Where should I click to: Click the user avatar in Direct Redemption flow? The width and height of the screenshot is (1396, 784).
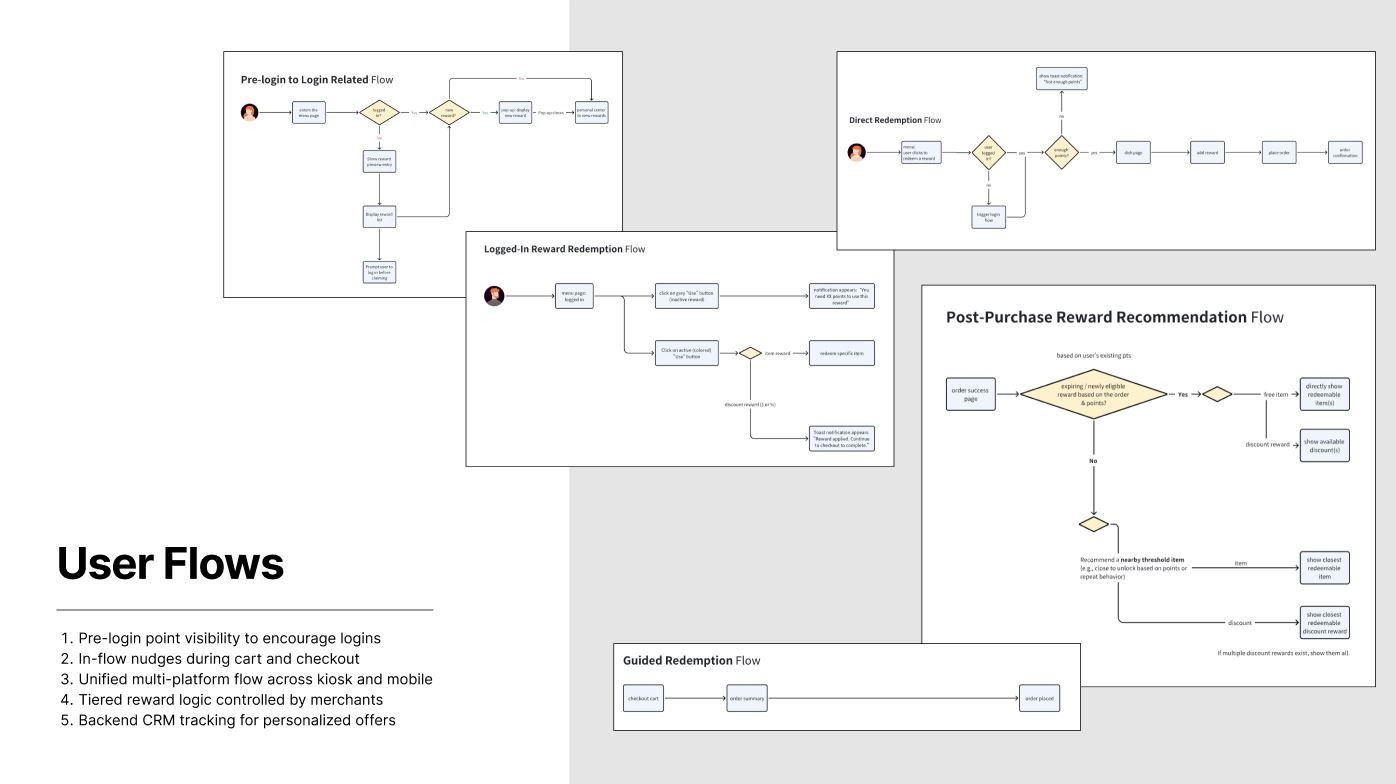[x=857, y=152]
